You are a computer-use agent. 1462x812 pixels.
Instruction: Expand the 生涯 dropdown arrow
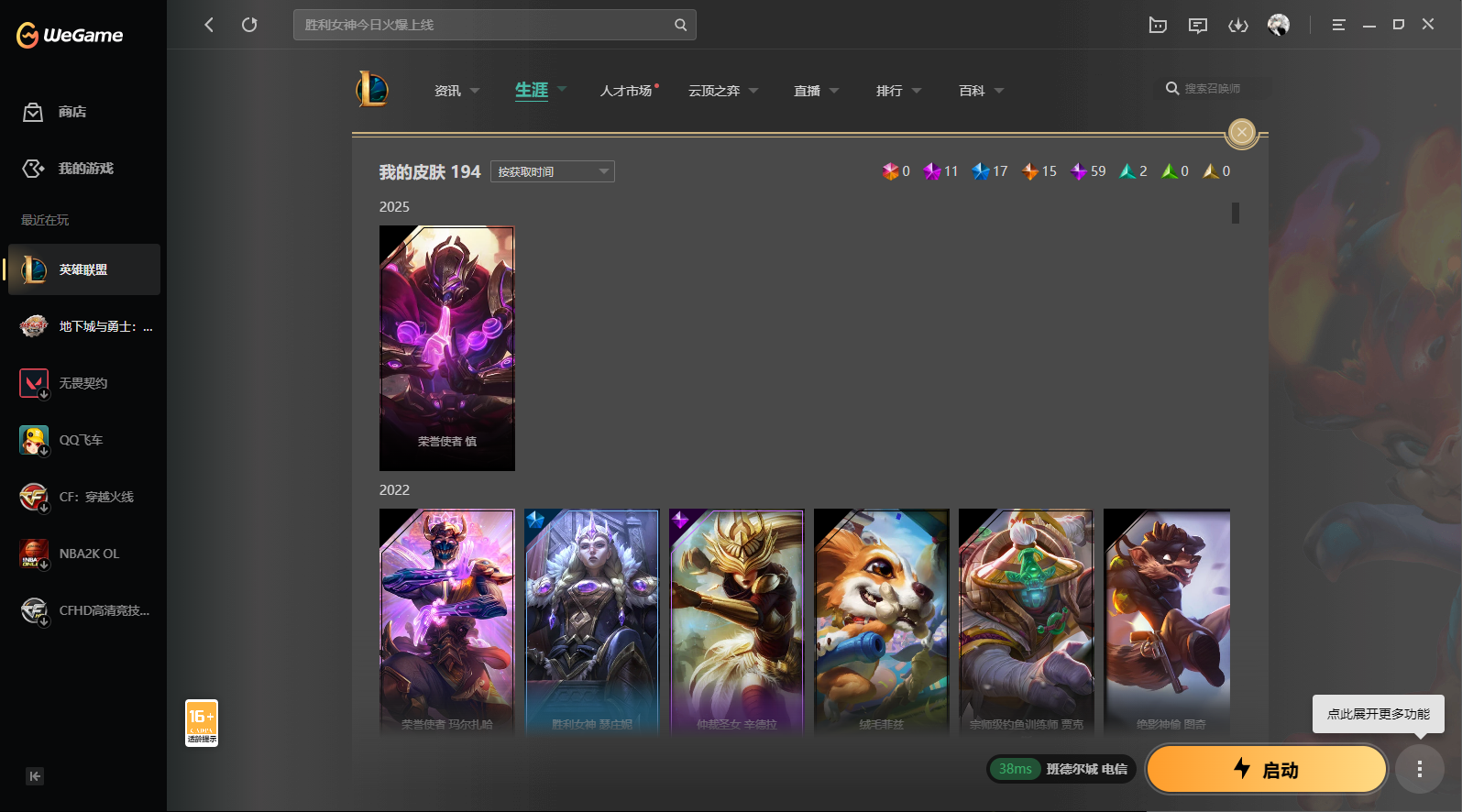click(x=562, y=89)
